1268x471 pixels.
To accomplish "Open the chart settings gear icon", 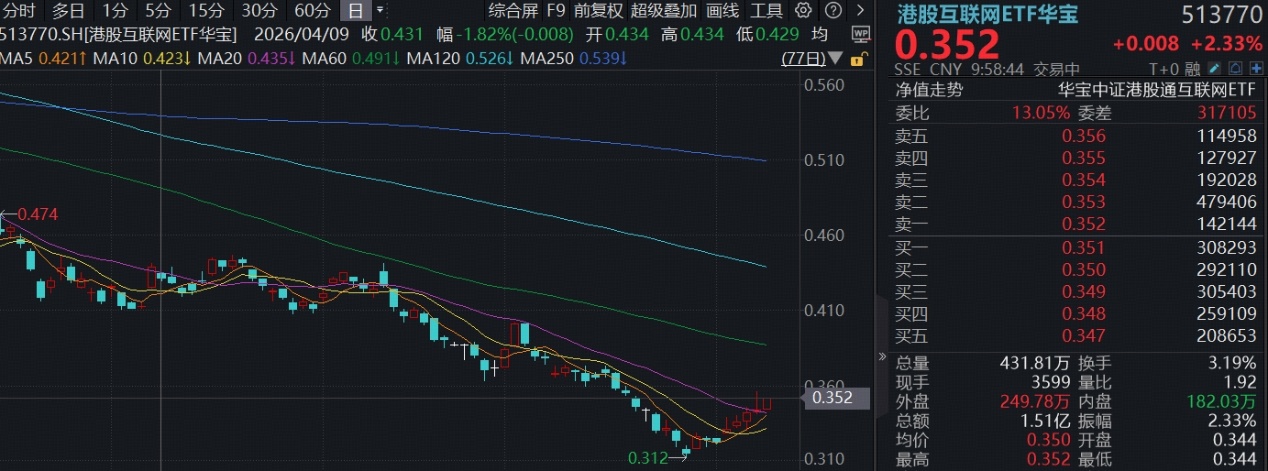I will 803,11.
